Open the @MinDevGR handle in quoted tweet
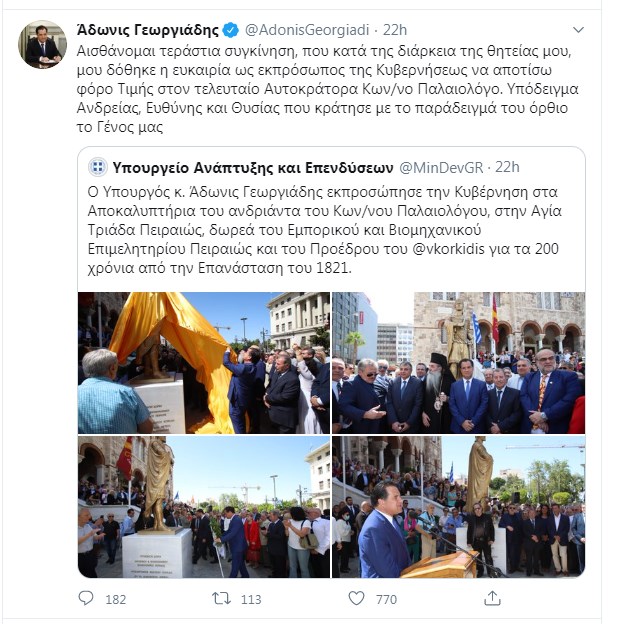Screen dimensions: 631x624 tap(441, 167)
